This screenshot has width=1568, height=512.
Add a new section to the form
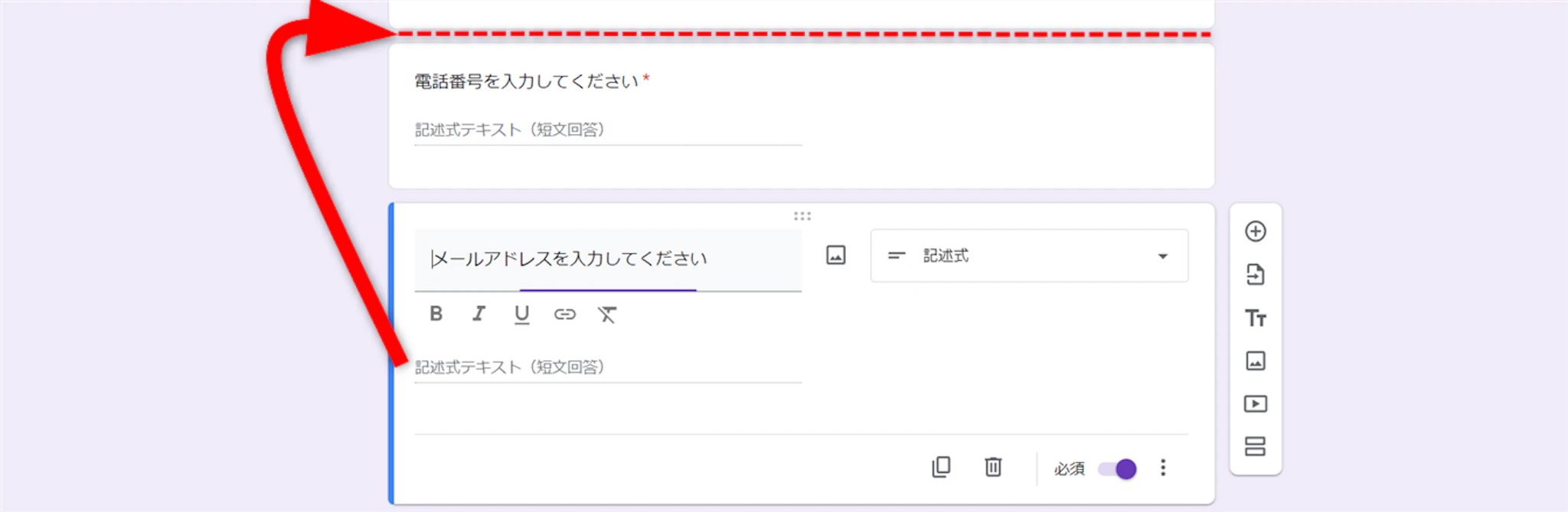coord(1255,446)
